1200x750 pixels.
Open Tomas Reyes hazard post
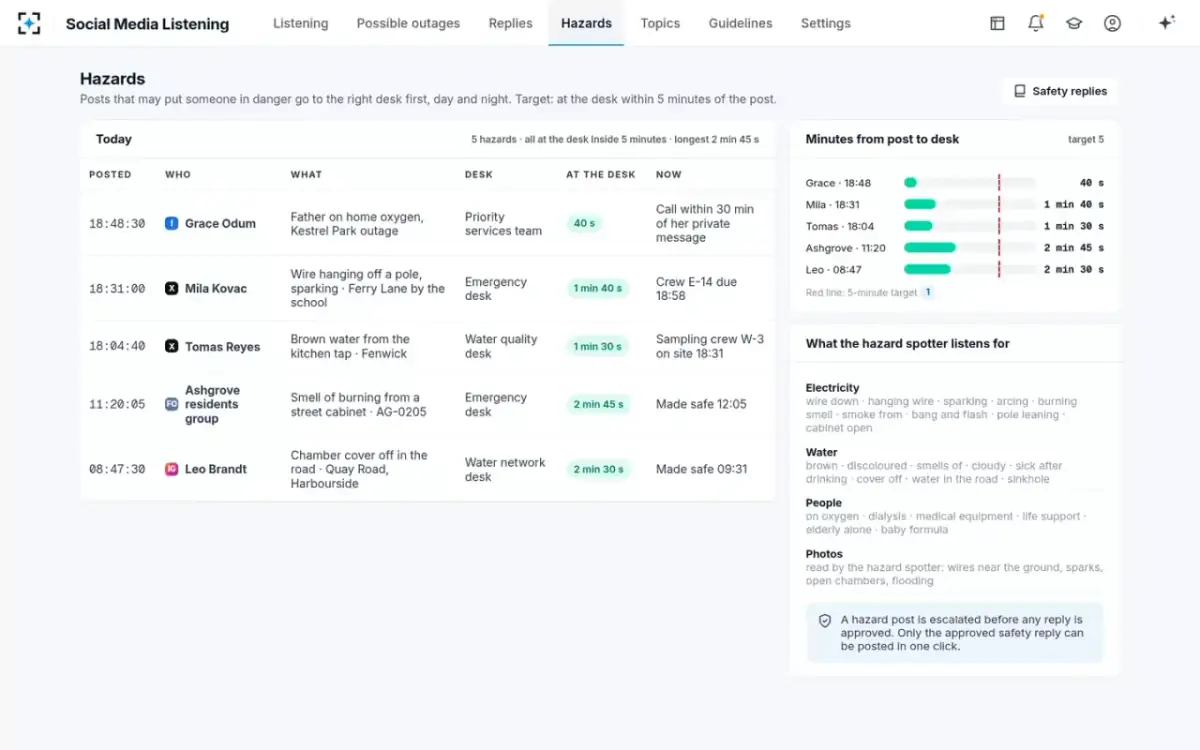pos(427,346)
